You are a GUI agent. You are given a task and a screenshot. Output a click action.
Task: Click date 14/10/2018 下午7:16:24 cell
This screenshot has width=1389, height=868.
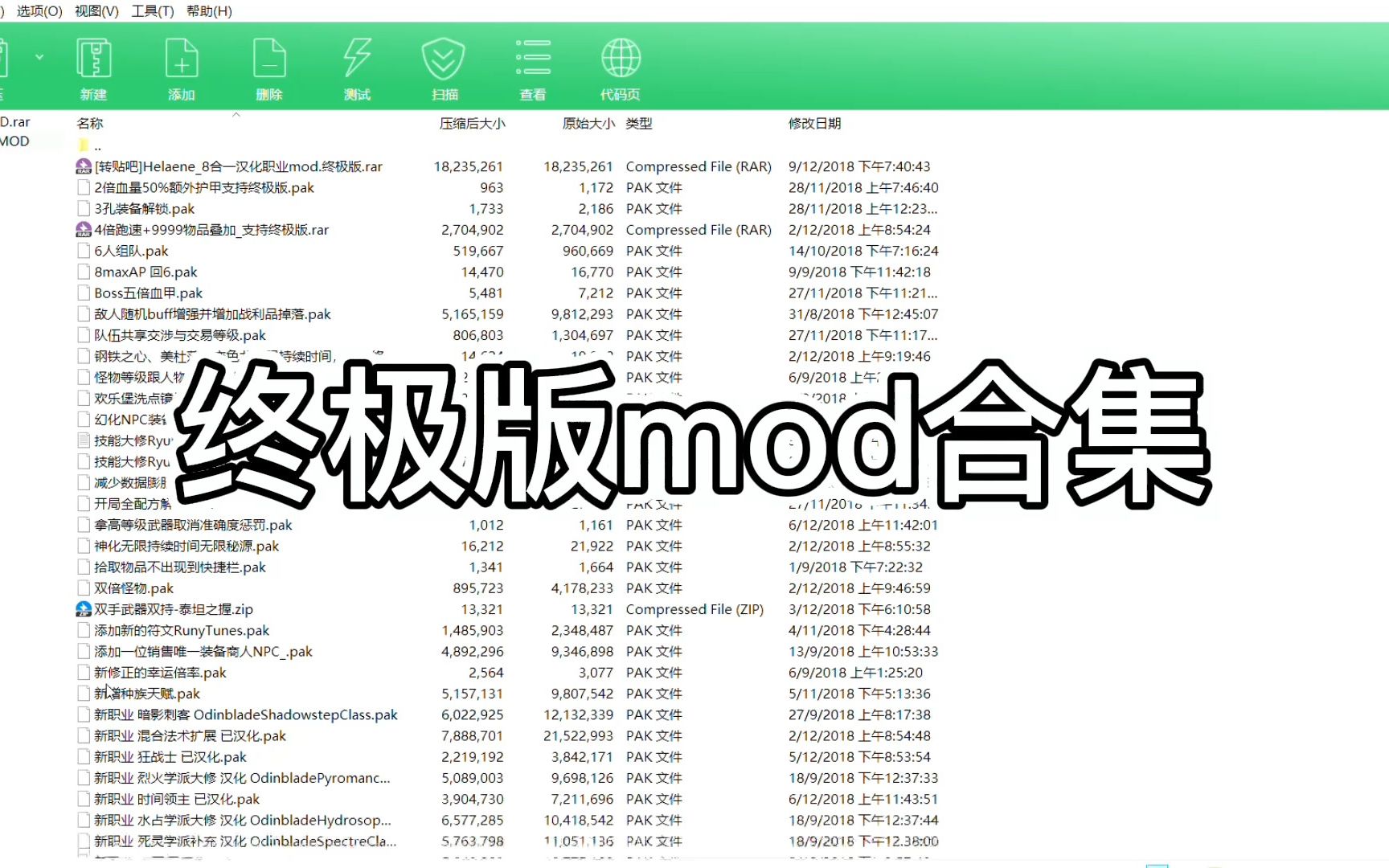point(863,251)
